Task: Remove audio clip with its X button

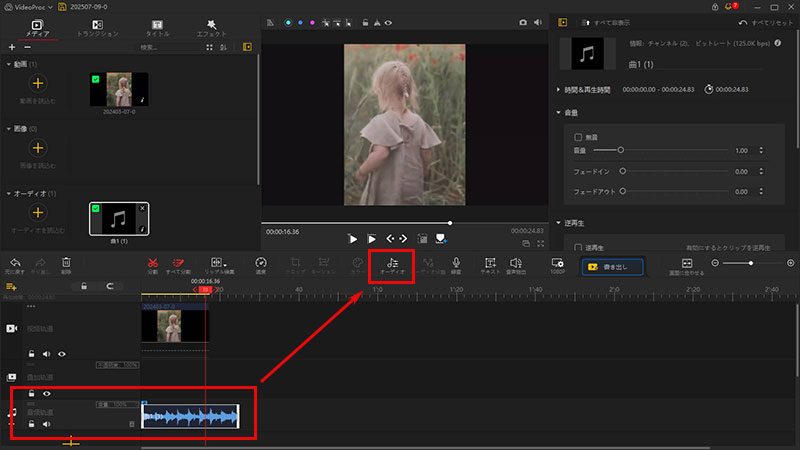Action: click(142, 208)
